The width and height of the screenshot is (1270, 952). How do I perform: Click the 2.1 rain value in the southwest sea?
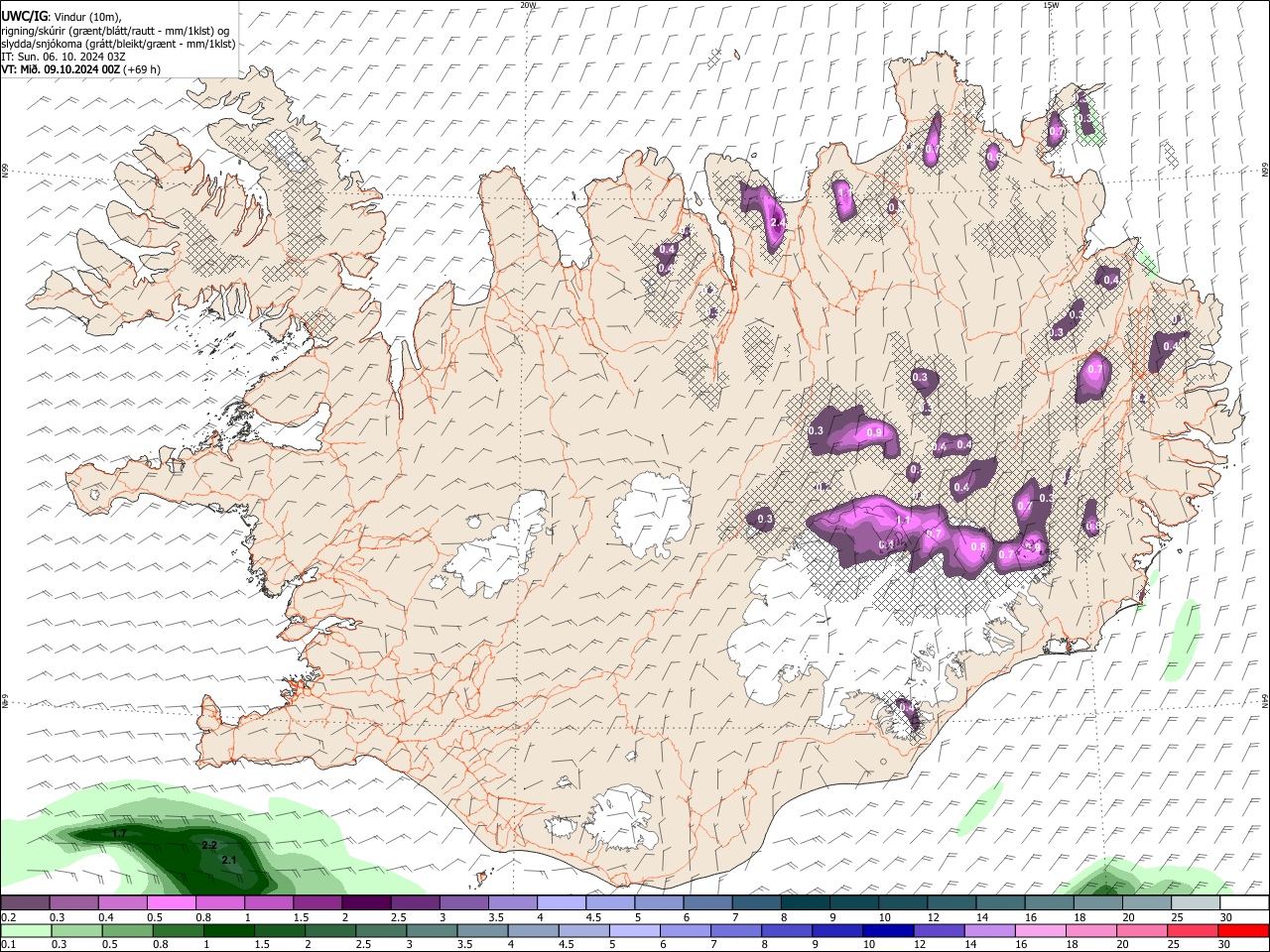coord(229,860)
